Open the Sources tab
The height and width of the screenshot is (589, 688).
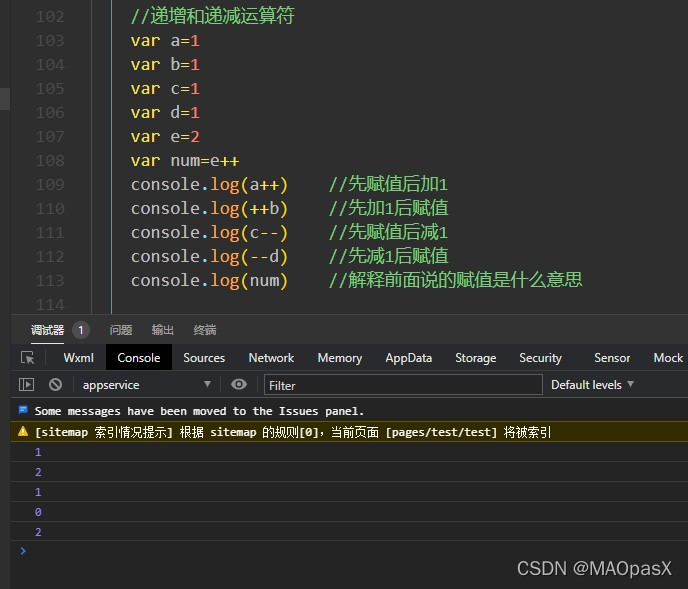(204, 358)
